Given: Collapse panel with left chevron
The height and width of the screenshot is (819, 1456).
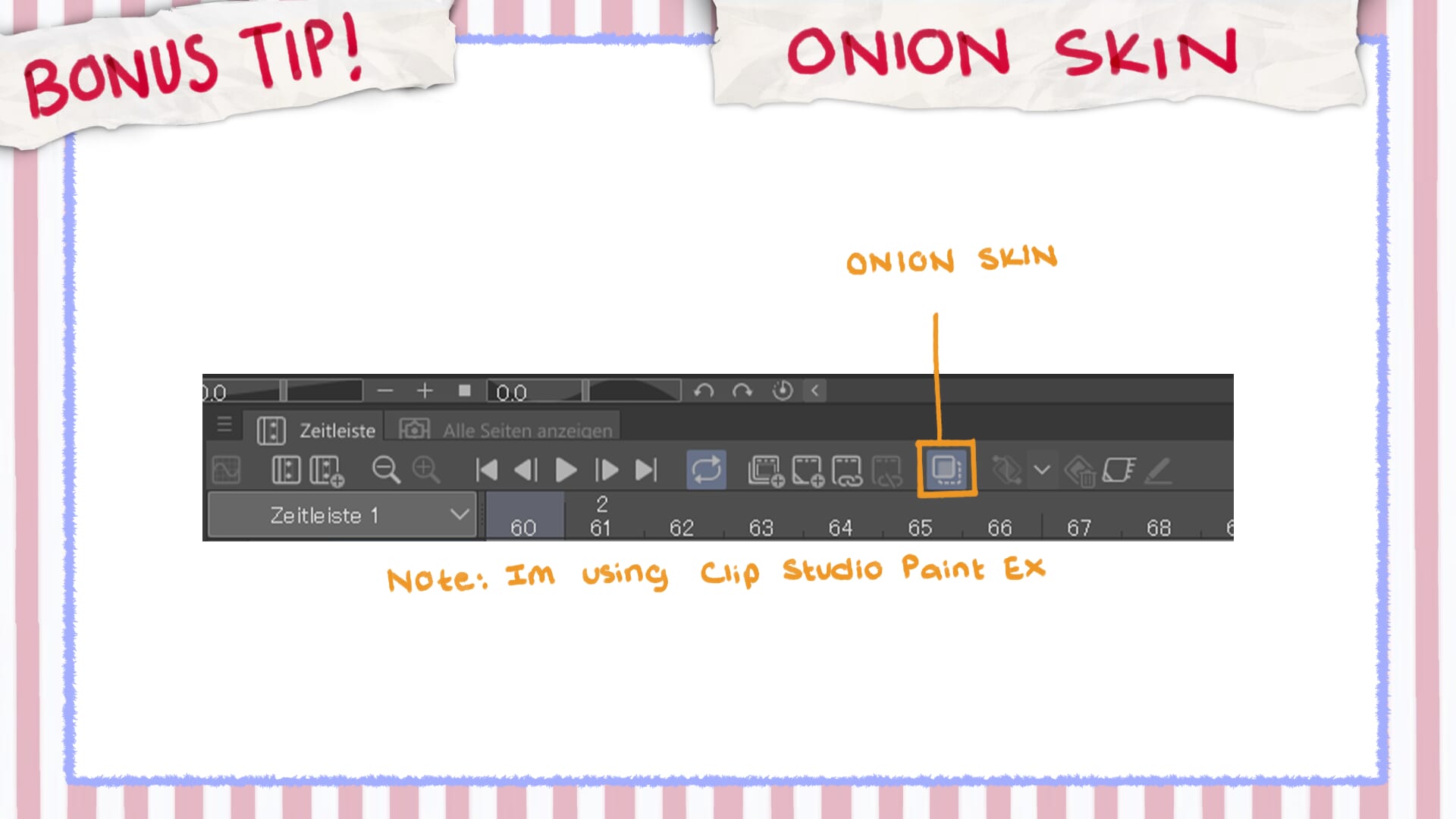Looking at the screenshot, I should click(815, 391).
